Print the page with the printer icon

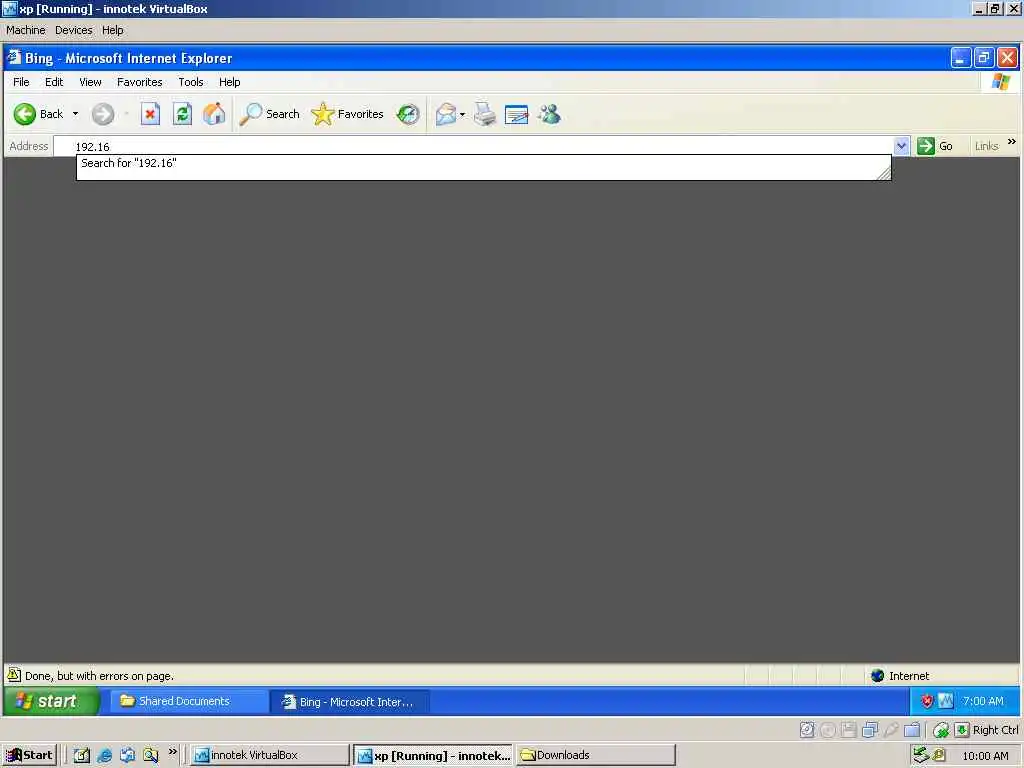coord(485,114)
